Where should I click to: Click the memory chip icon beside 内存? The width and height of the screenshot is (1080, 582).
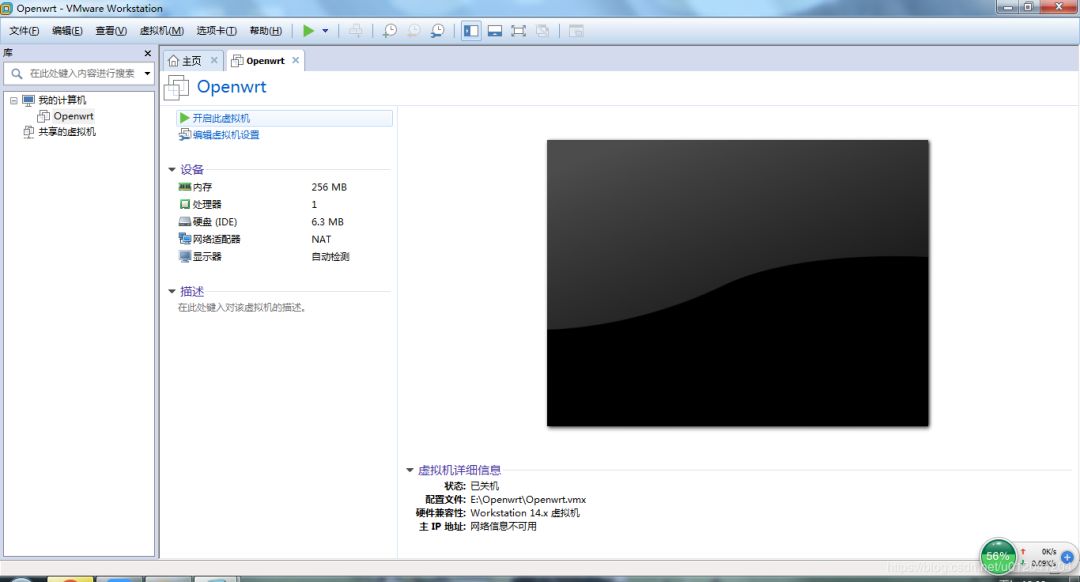click(185, 187)
